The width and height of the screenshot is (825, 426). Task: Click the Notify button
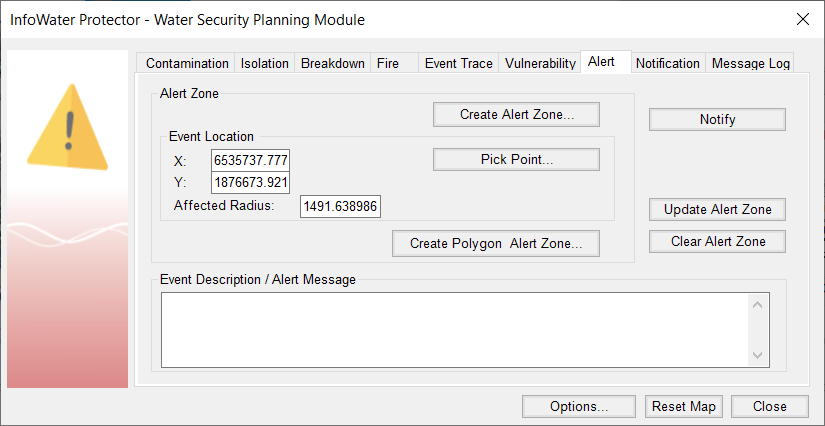(x=717, y=119)
